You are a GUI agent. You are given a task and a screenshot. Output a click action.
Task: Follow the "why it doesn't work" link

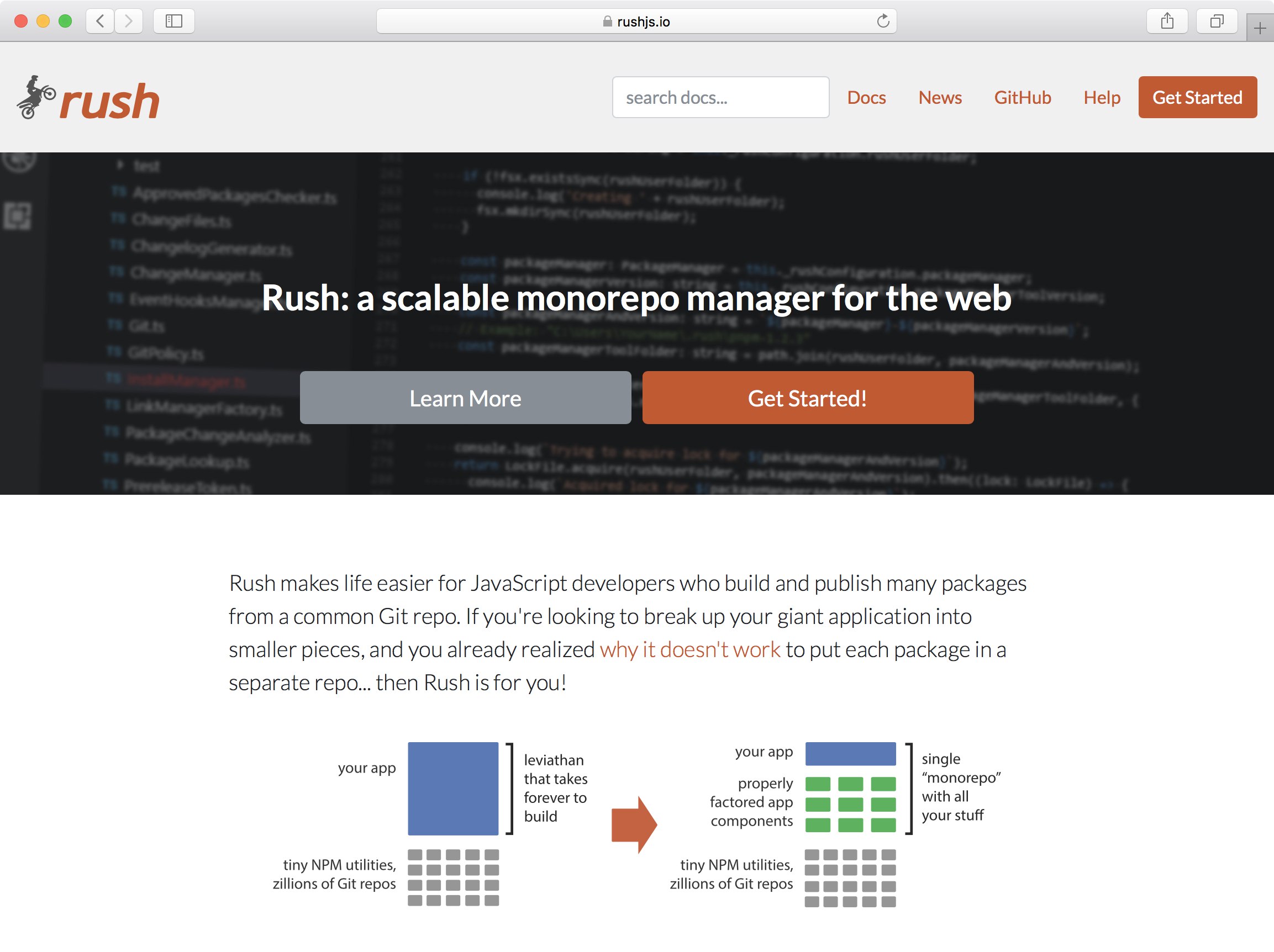click(690, 649)
